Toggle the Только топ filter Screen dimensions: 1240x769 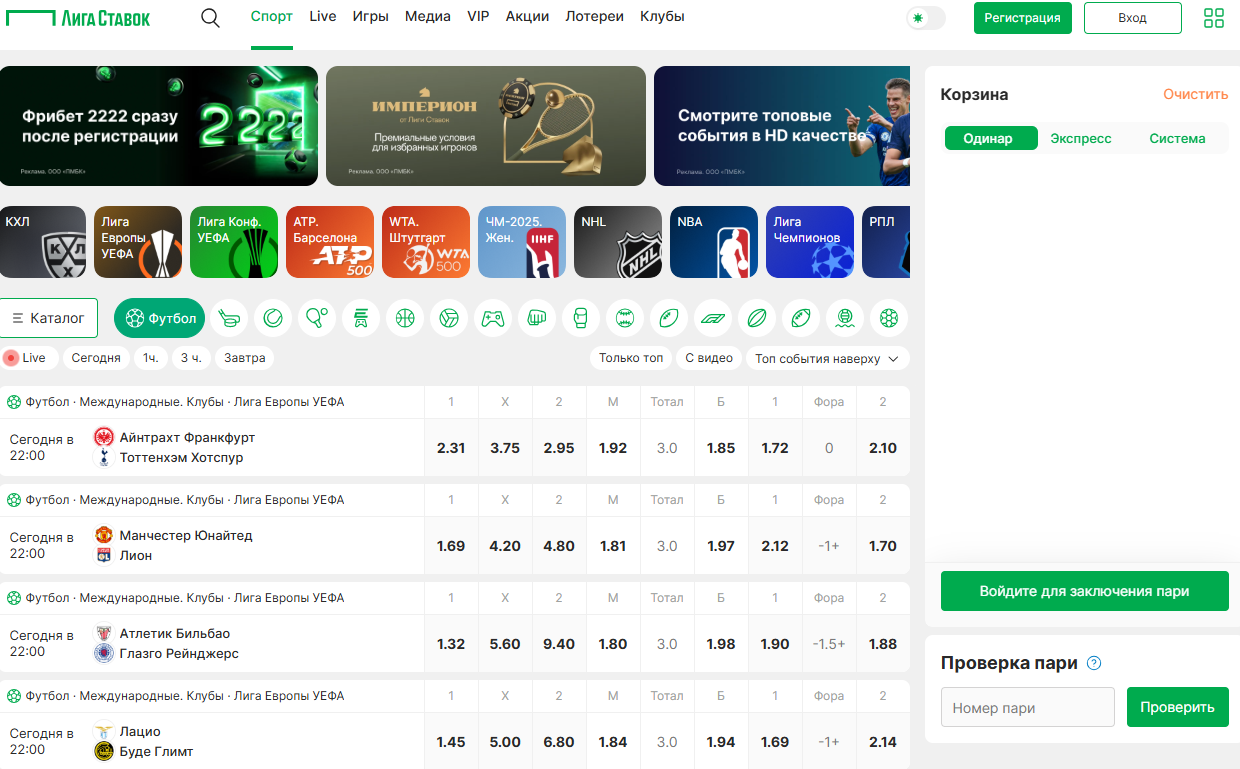(x=631, y=358)
